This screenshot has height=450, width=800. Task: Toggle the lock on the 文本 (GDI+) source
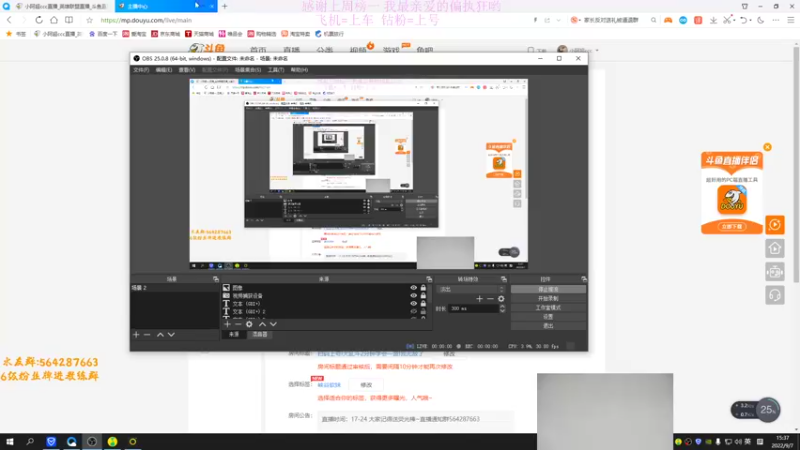tap(423, 304)
